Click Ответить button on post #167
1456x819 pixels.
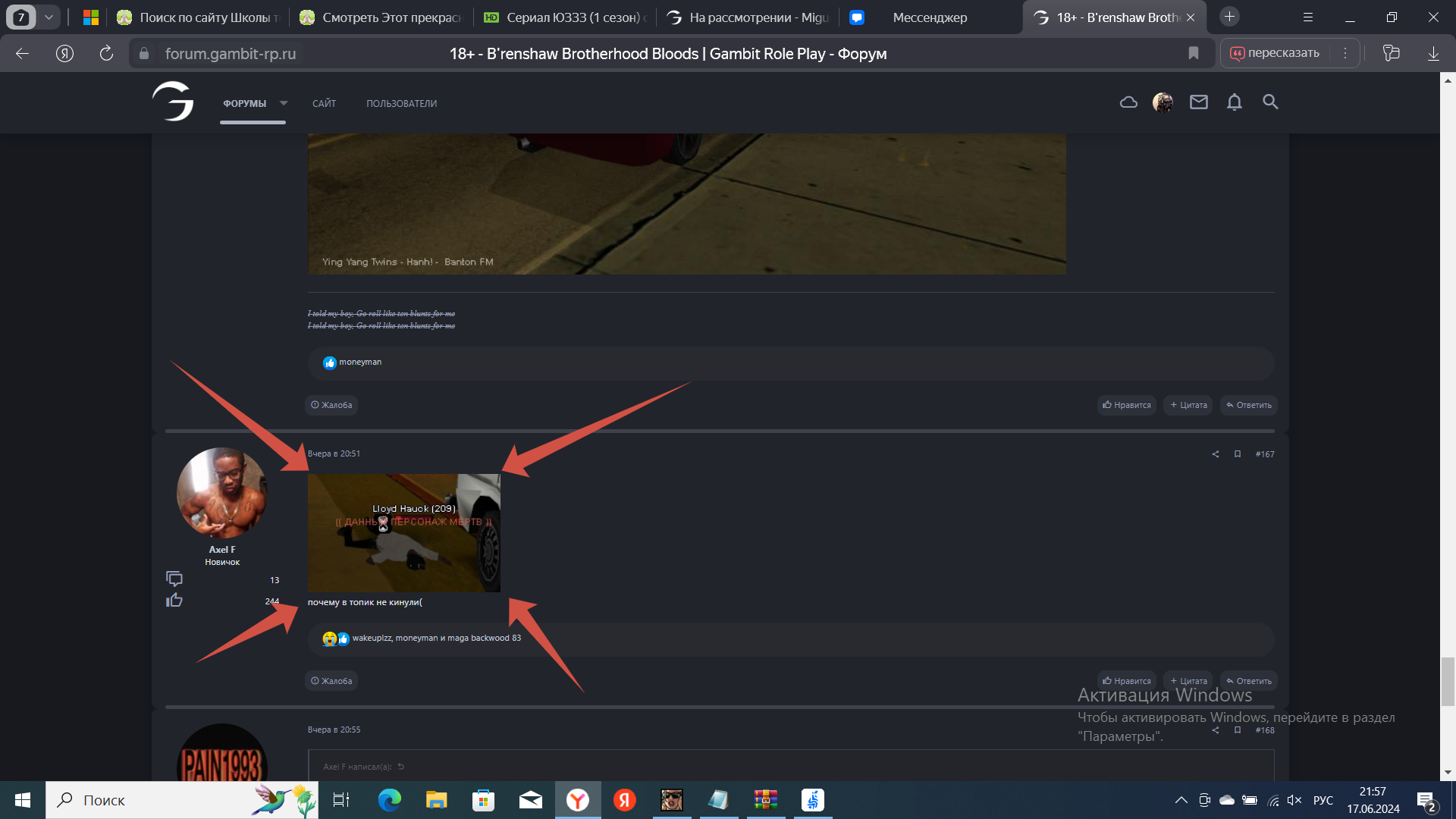(x=1248, y=681)
